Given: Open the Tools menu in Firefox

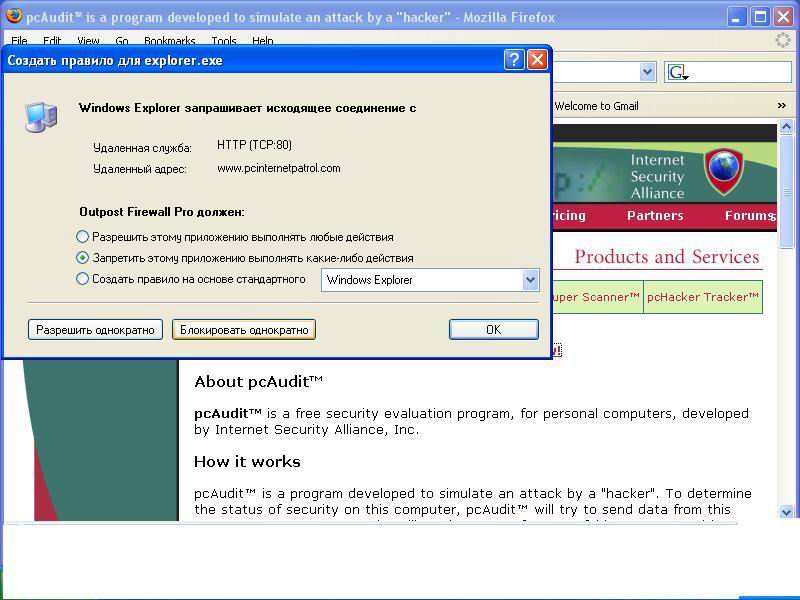Looking at the screenshot, I should (x=224, y=40).
